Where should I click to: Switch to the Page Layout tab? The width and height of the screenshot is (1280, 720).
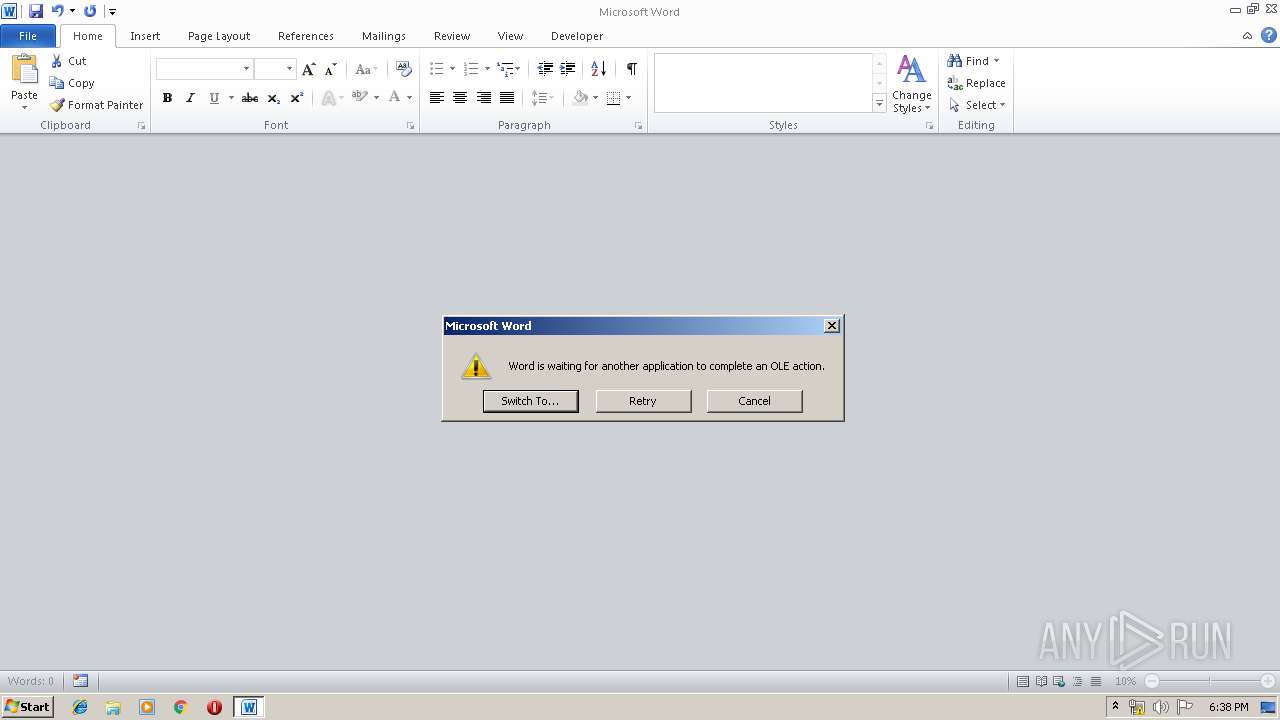(x=219, y=36)
